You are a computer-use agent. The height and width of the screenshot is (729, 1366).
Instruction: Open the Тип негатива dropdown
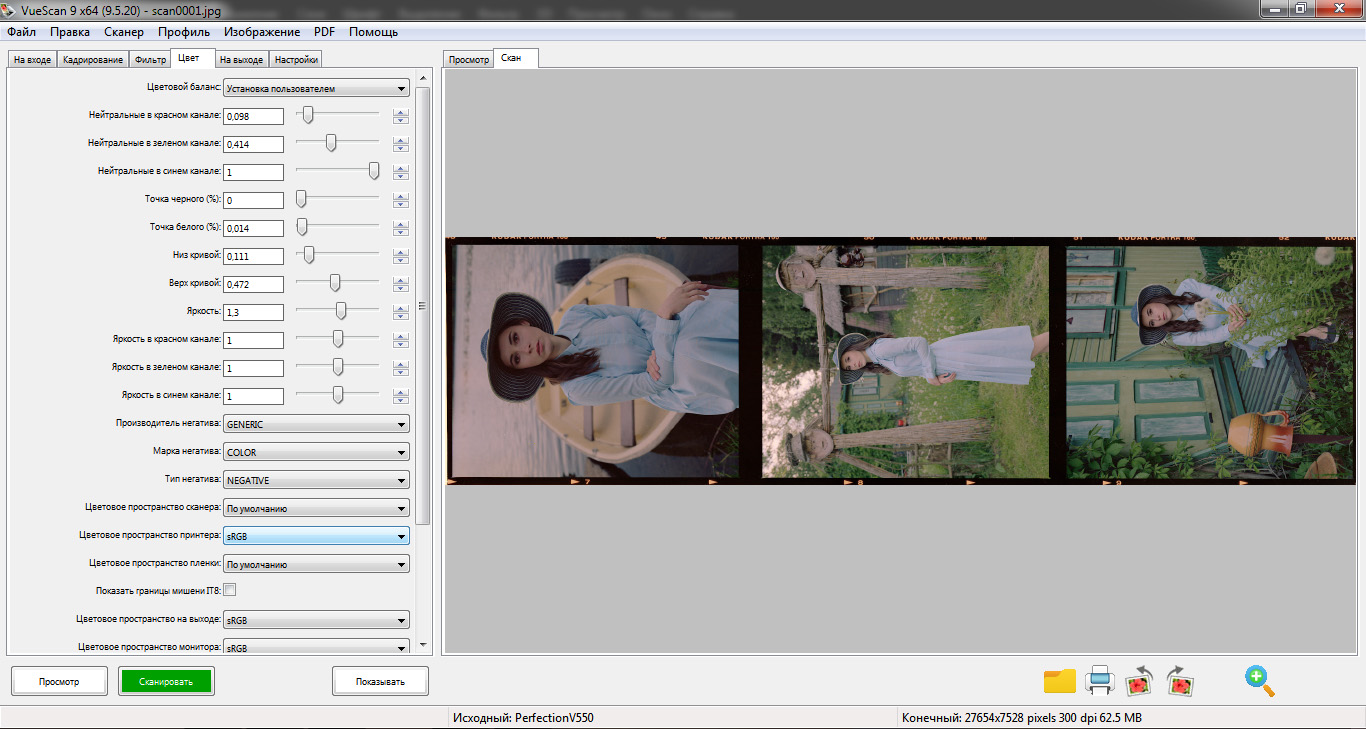316,480
